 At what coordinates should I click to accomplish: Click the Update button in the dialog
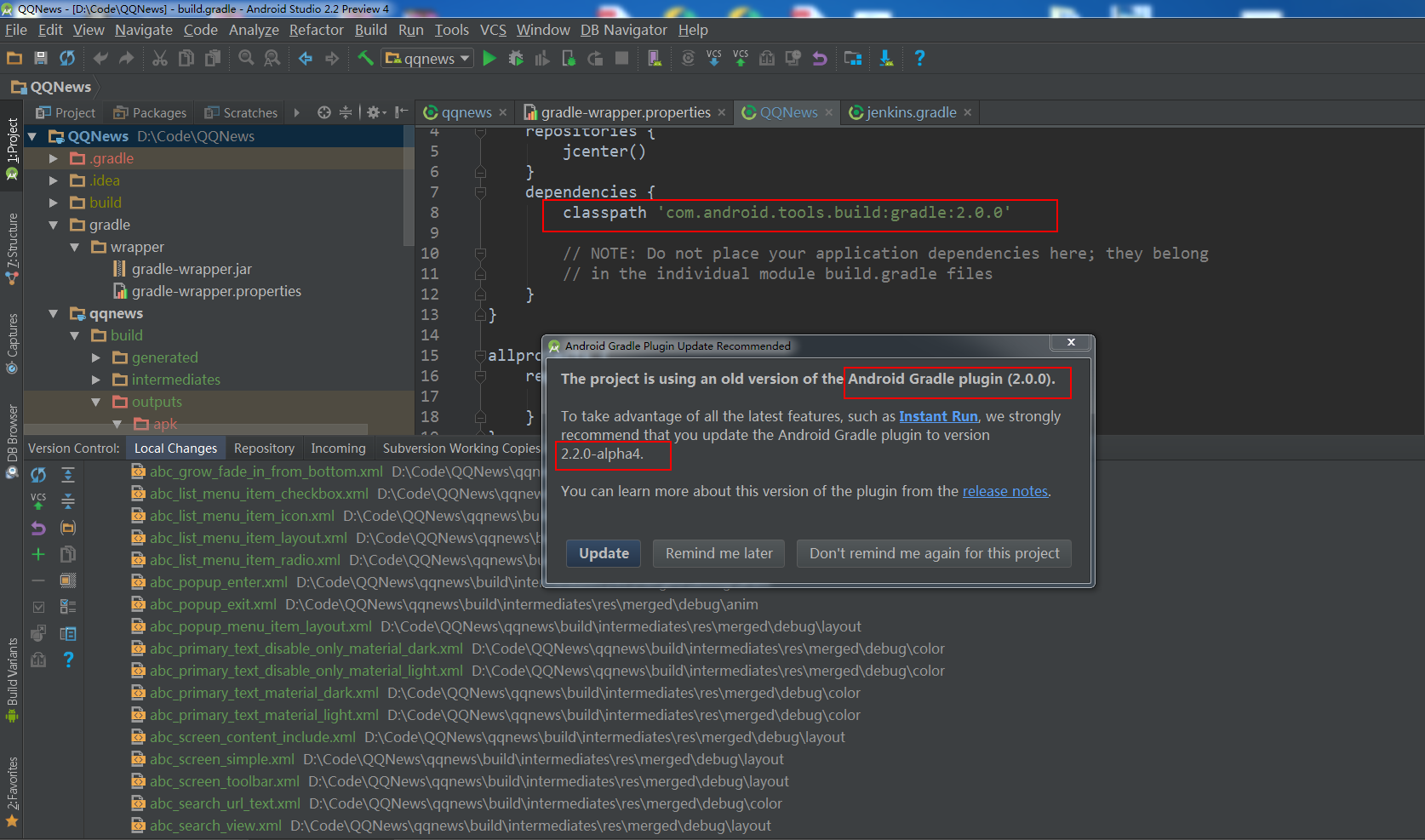pos(604,553)
